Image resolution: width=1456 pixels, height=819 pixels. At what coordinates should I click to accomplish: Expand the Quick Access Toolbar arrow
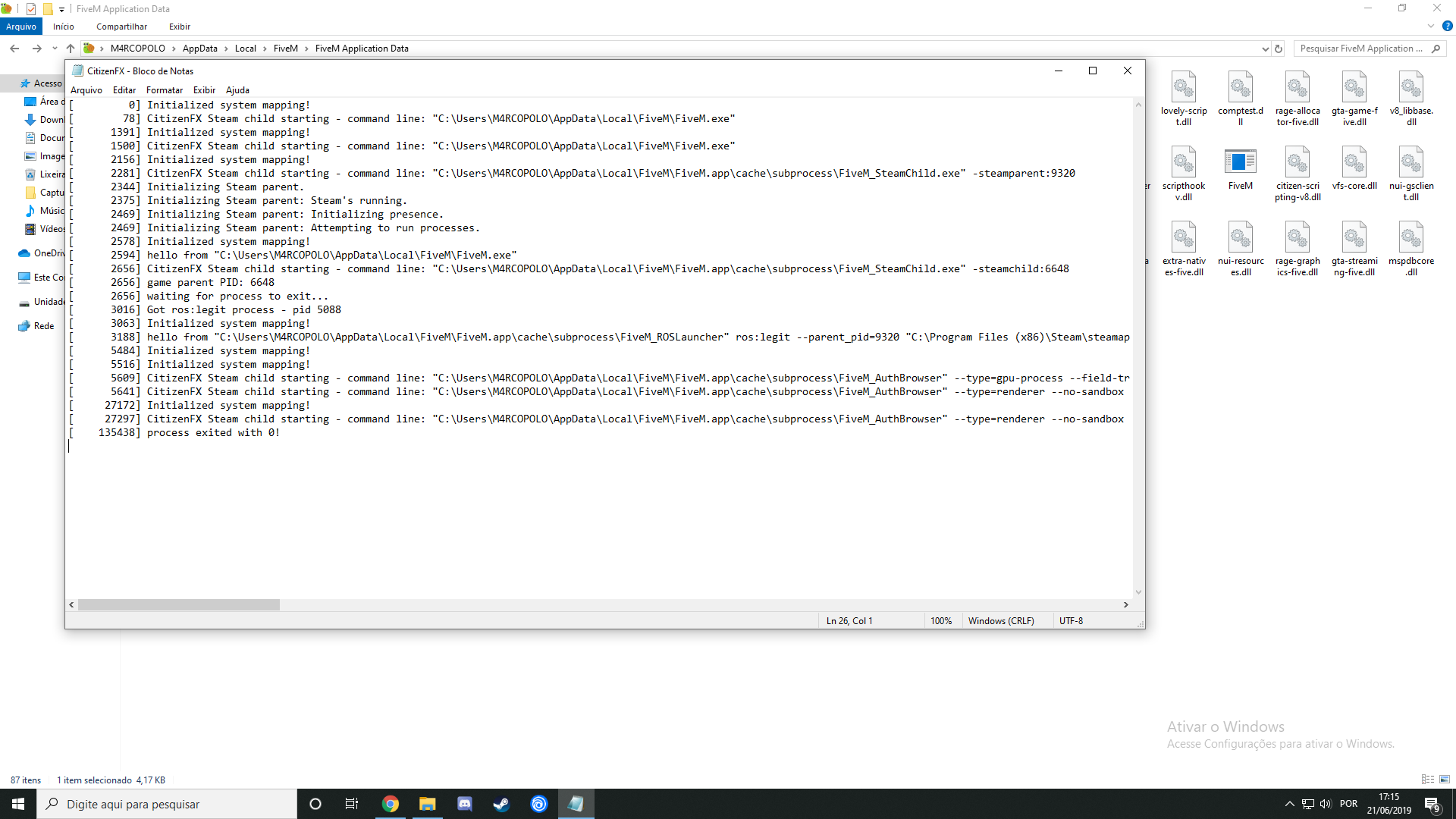click(x=61, y=9)
